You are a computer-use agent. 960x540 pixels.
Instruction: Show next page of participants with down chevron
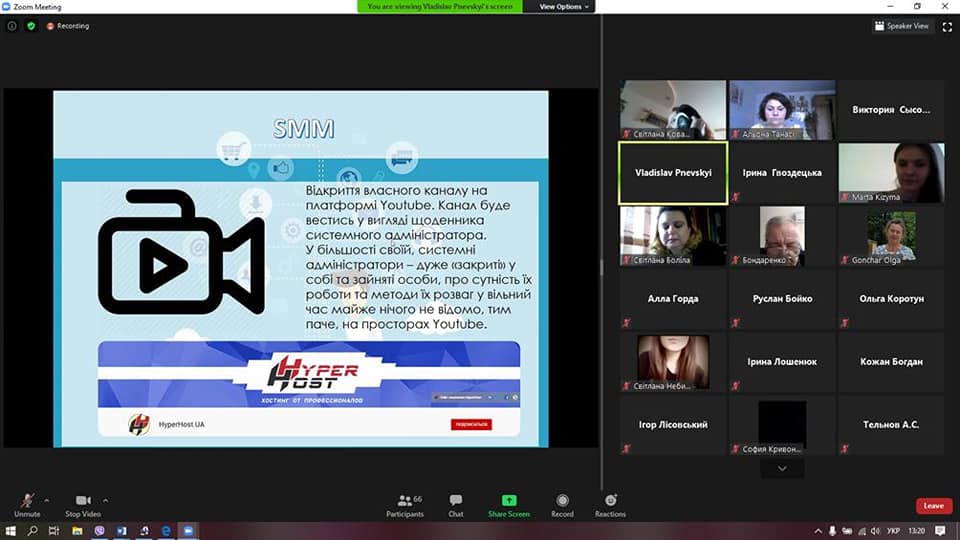782,468
